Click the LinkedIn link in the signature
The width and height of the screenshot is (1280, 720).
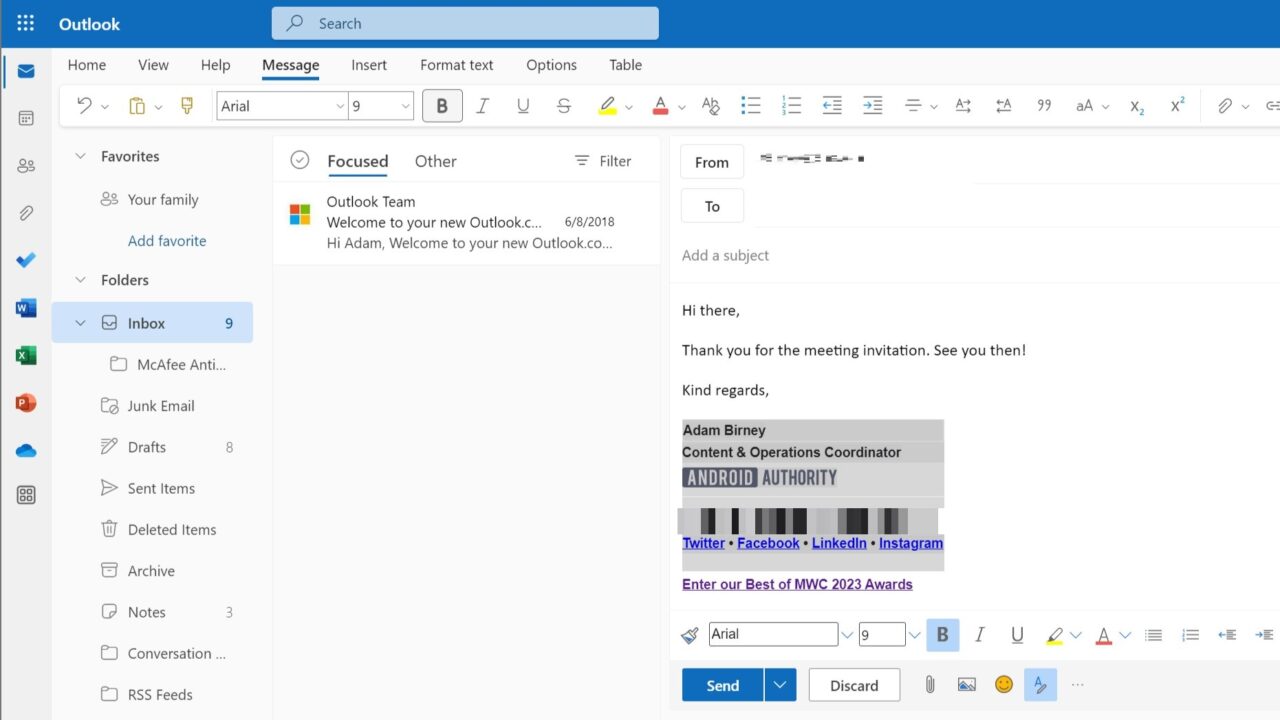(x=839, y=543)
